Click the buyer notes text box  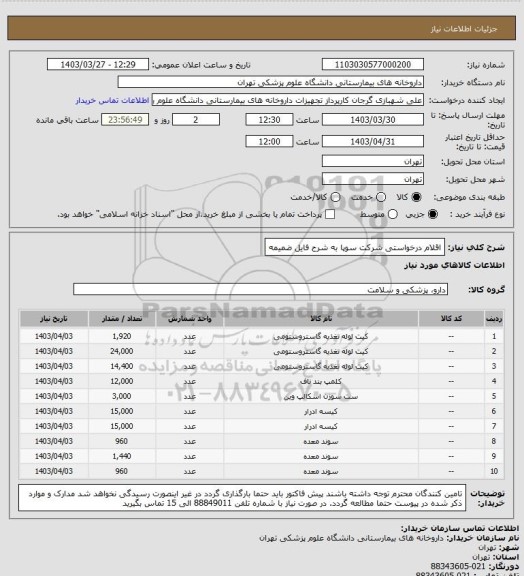(x=242, y=498)
